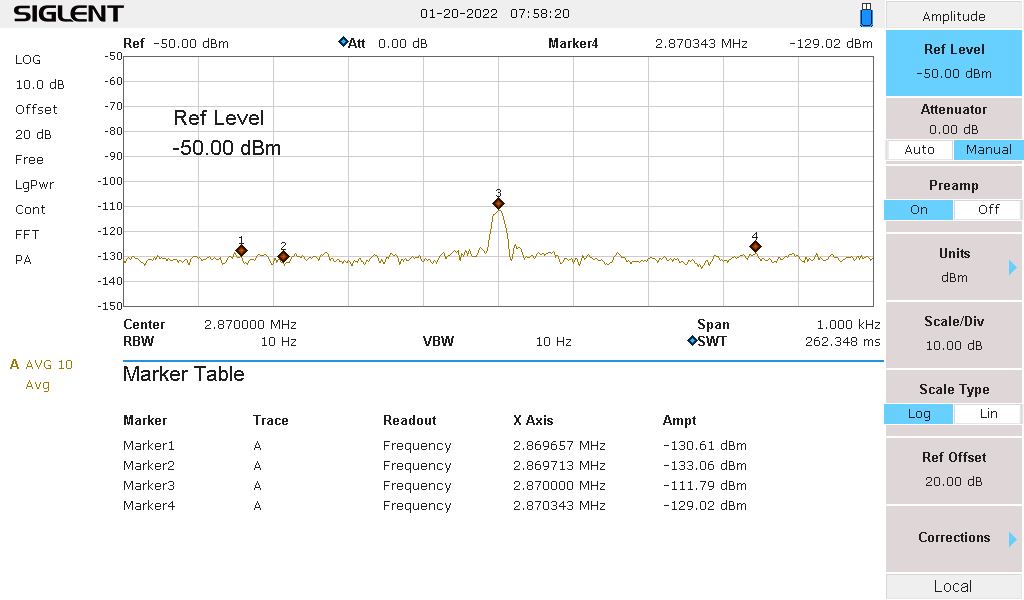Click the SWT diamond indicator icon
Screen dimensions: 1024x600
pos(692,340)
